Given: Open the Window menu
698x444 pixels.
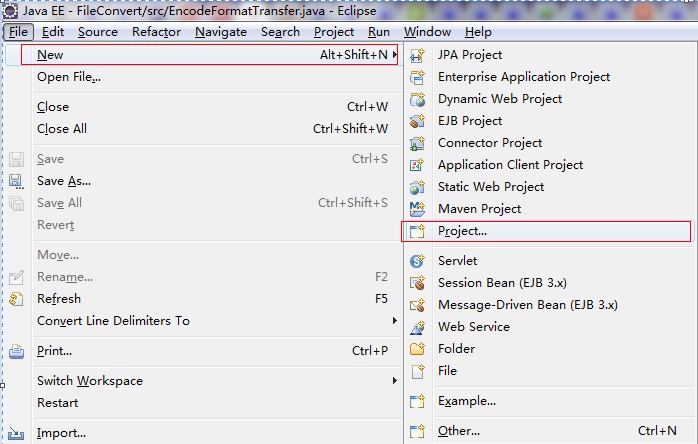Looking at the screenshot, I should tap(427, 32).
